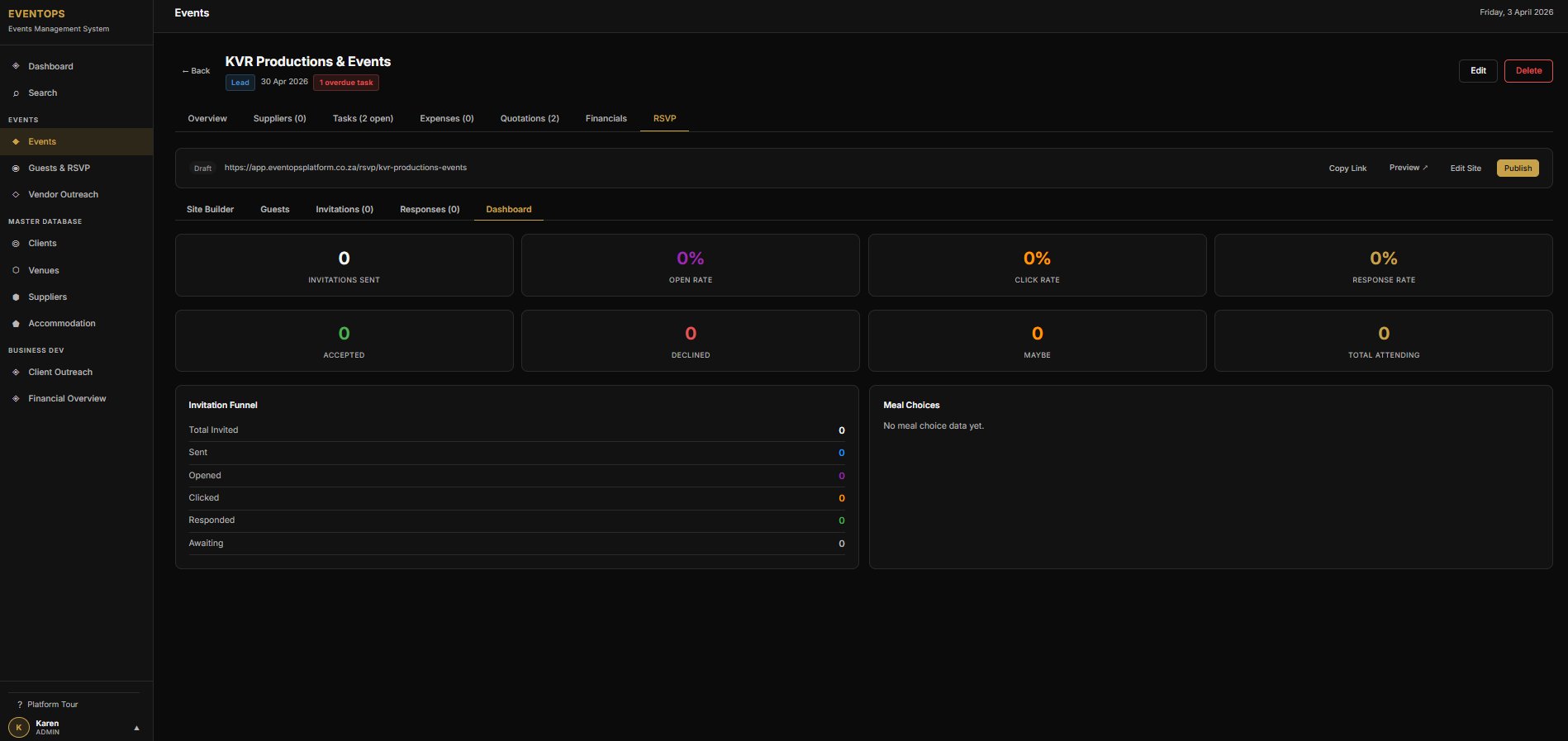Open the Guests sub-tab
The image size is (1568, 741).
click(x=275, y=210)
